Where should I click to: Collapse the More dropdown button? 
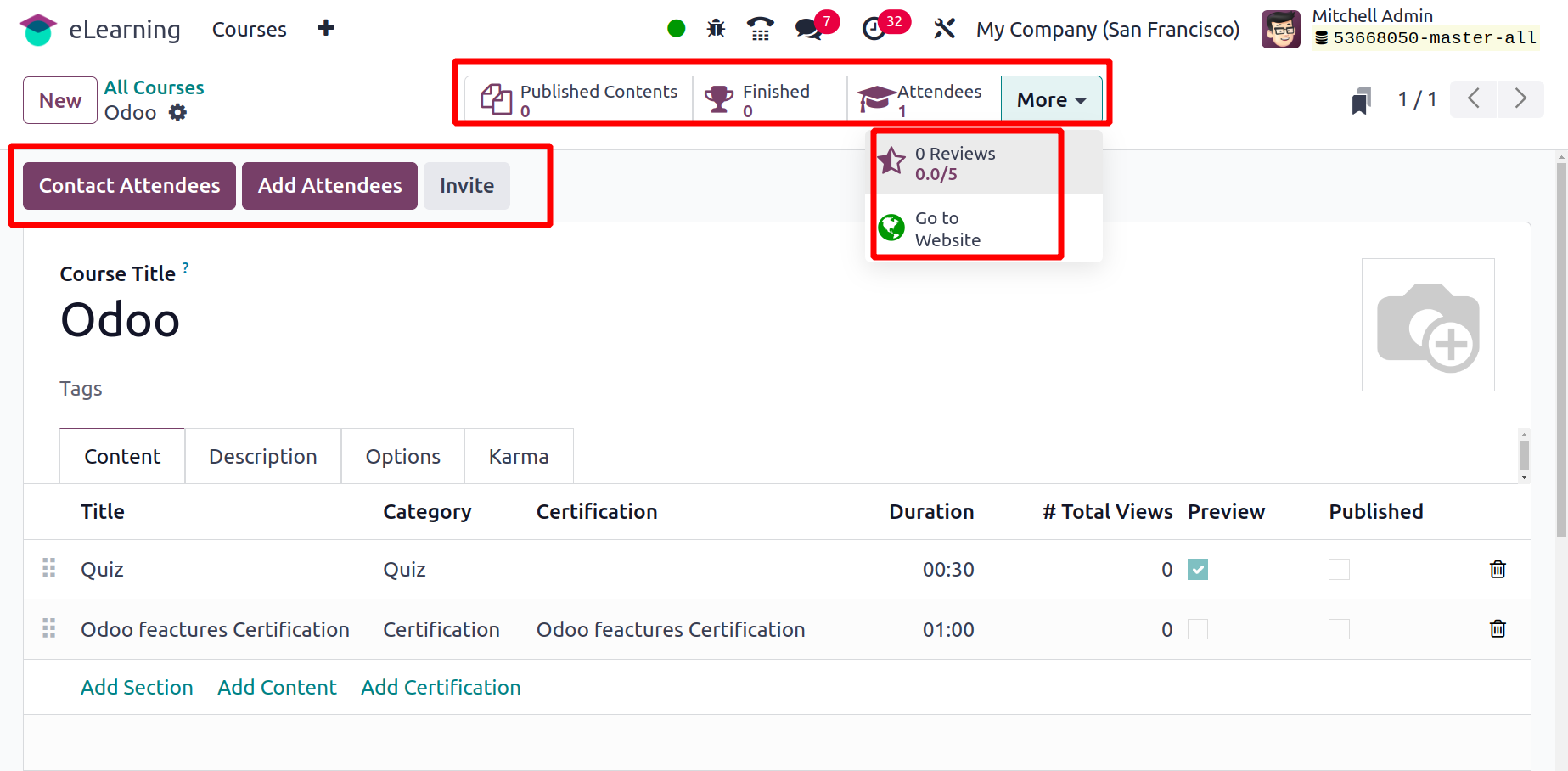(x=1051, y=100)
